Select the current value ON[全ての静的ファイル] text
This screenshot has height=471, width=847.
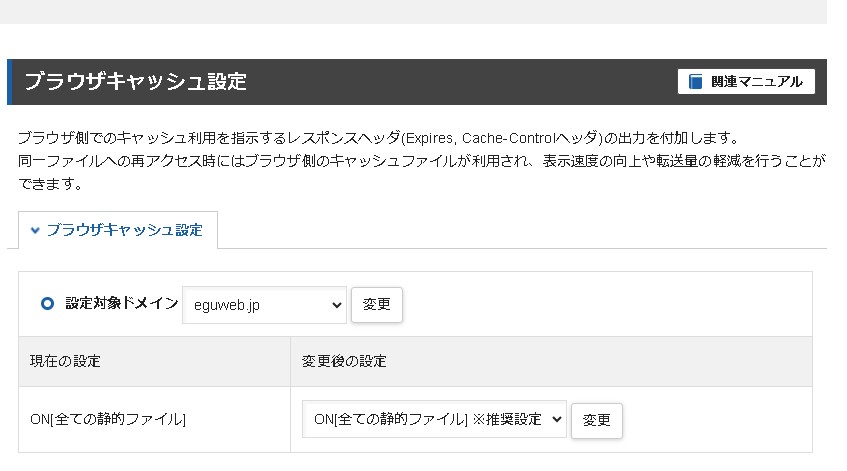(108, 420)
